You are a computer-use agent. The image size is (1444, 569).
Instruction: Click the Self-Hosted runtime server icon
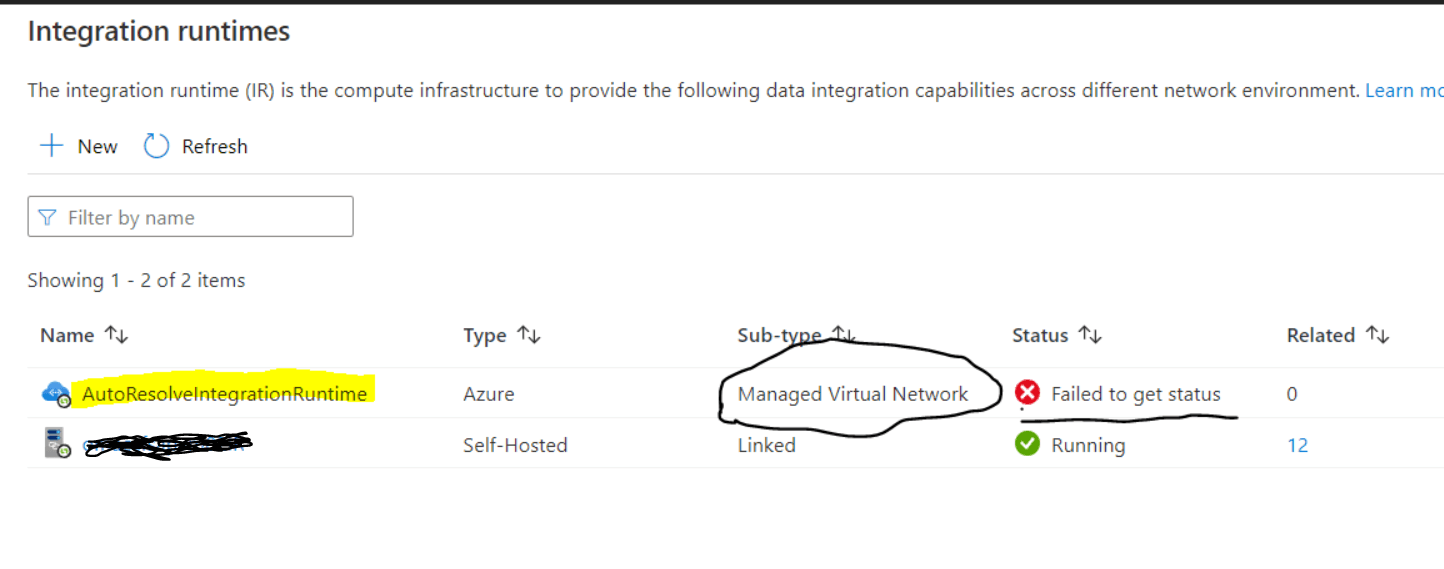tap(57, 444)
